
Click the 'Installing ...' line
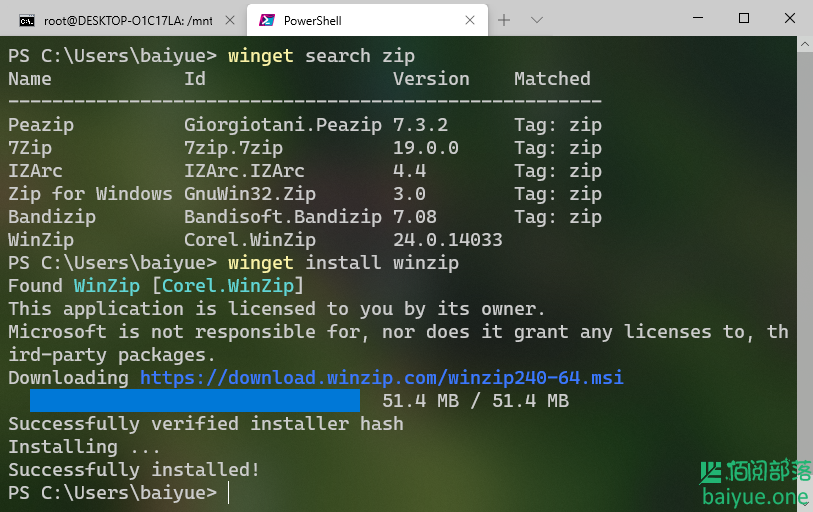tap(85, 447)
